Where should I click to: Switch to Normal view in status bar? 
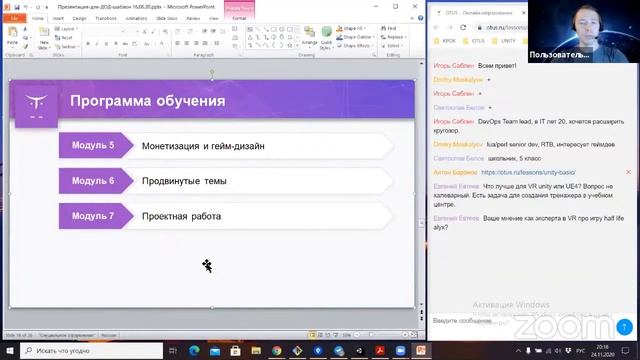312,335
